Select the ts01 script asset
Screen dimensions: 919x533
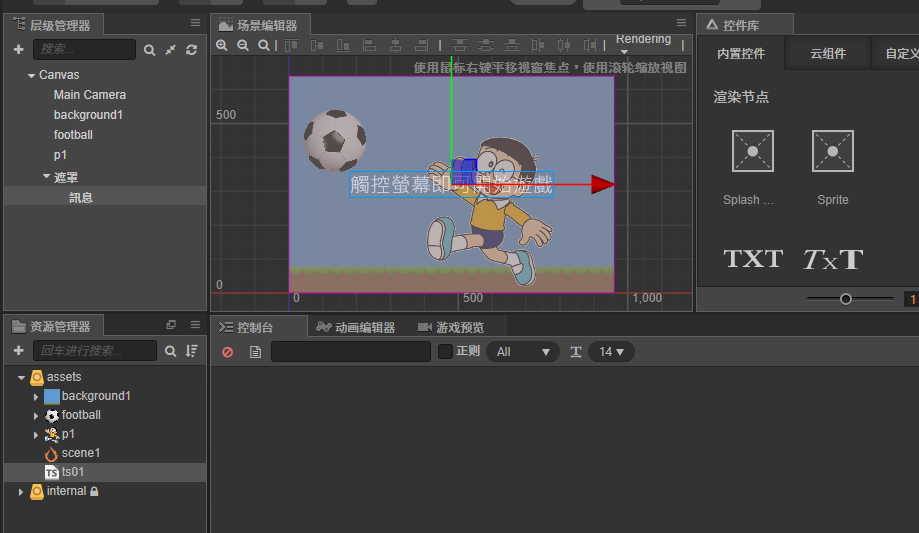coord(73,472)
